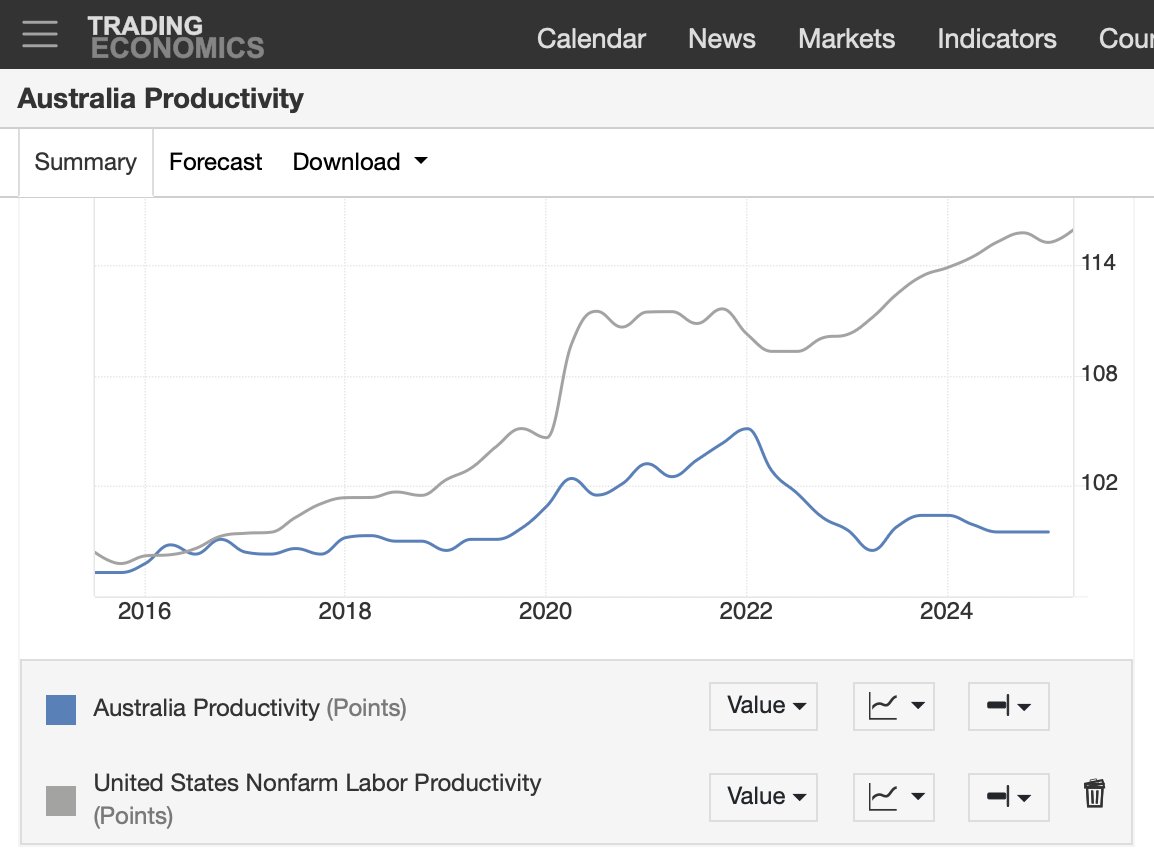Click the 108 y-axis value
Image resolution: width=1154 pixels, height=866 pixels.
tap(1099, 374)
